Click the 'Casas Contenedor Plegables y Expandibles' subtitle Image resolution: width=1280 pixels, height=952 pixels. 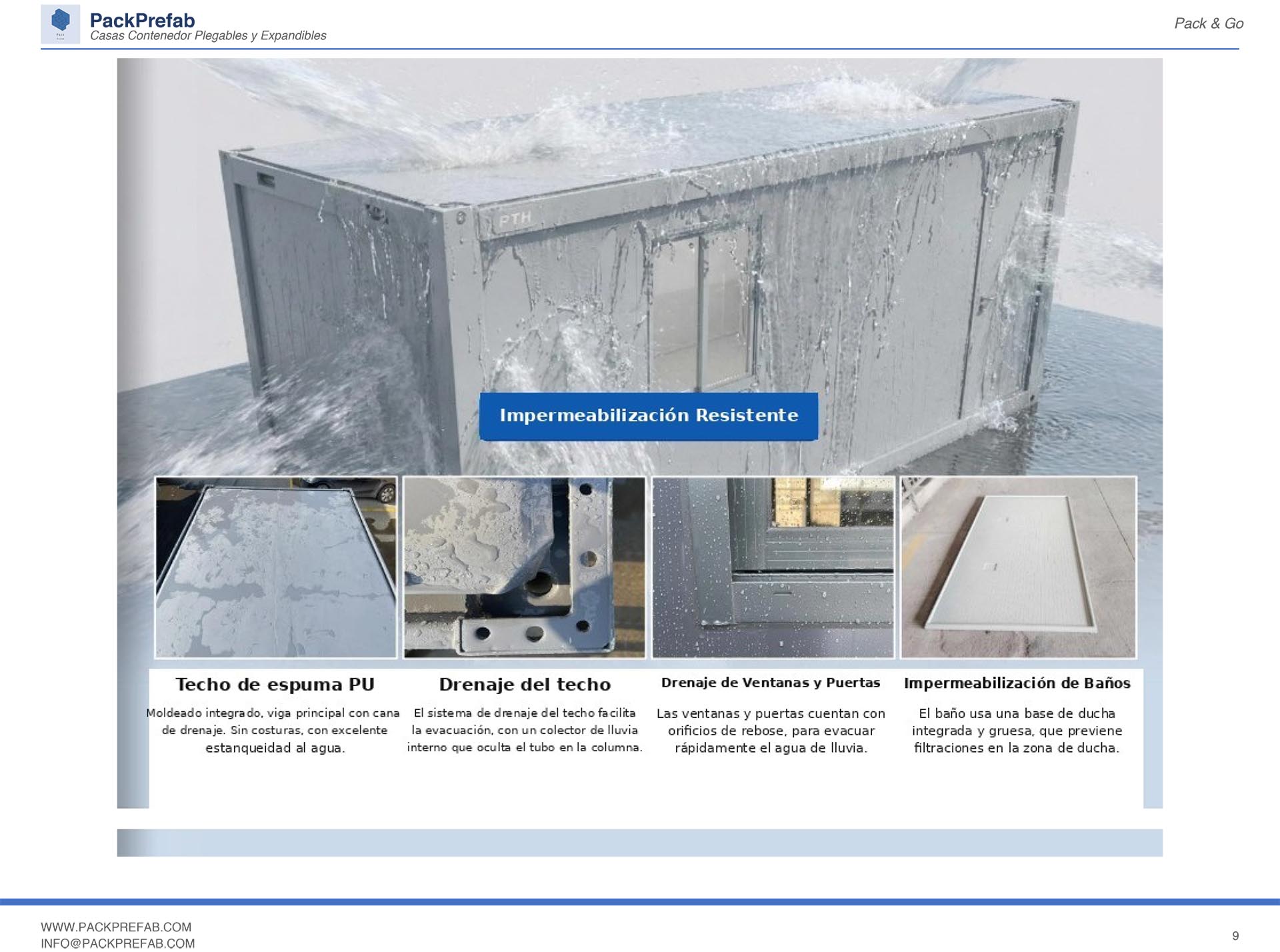(208, 36)
